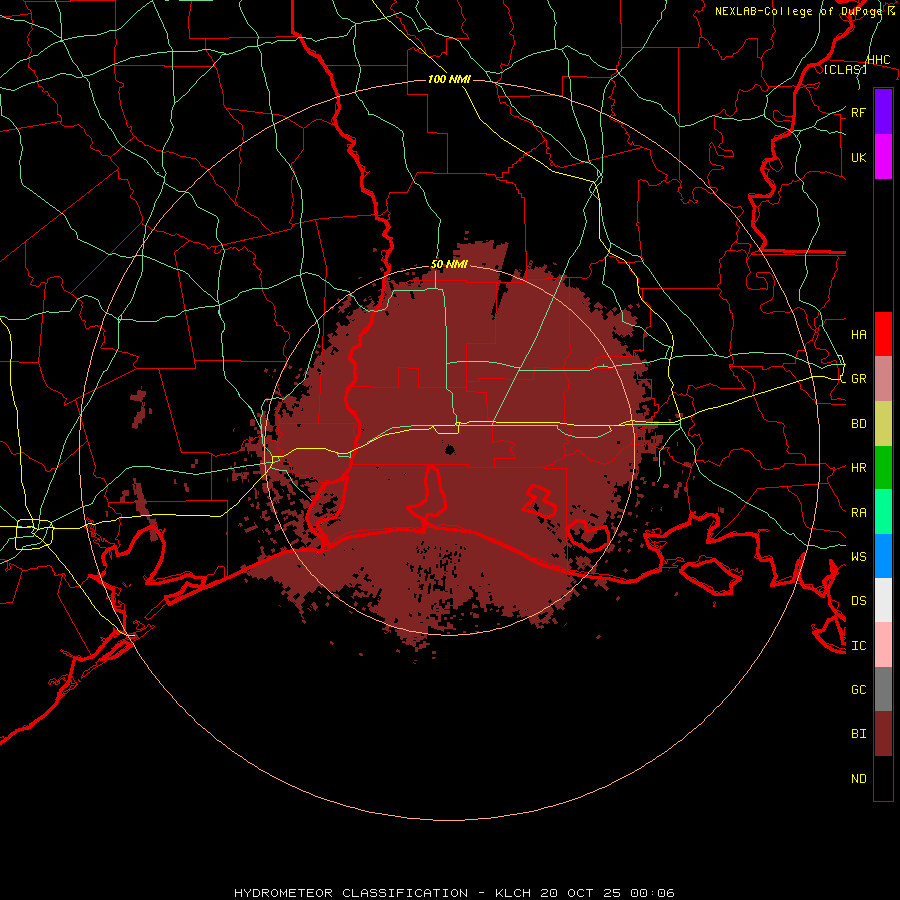Image resolution: width=900 pixels, height=900 pixels.
Task: Click the "HYDROMETEOR CLASSIFICATION - KLCH" caption
Action: [385, 893]
